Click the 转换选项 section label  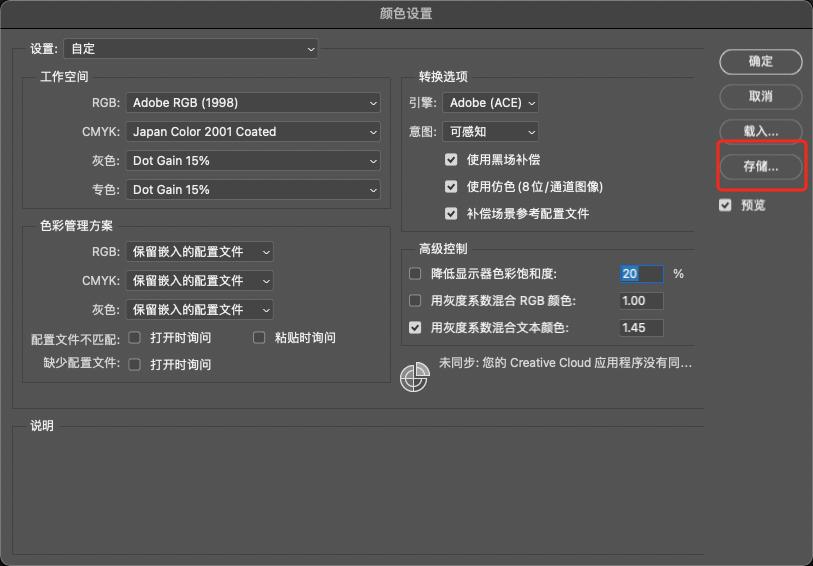[443, 77]
